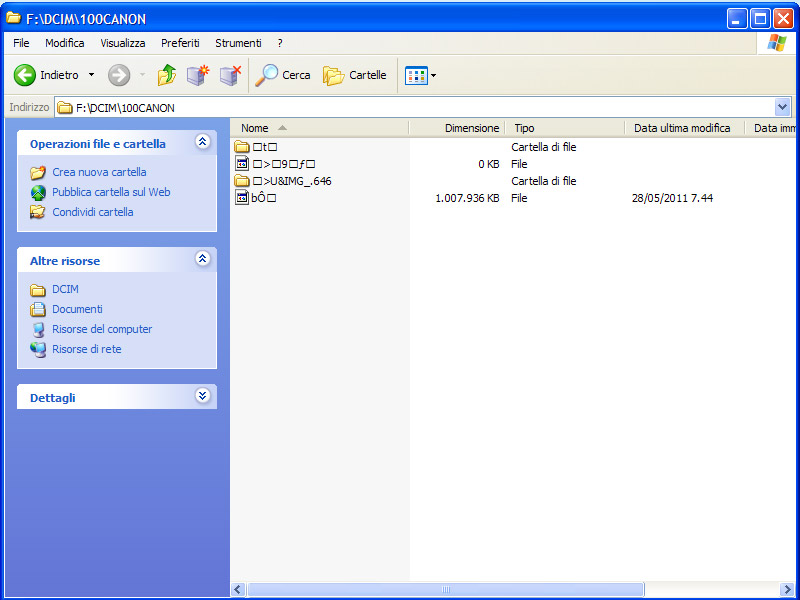Click the green Indietro back arrow icon
The image size is (800, 600).
click(25, 75)
